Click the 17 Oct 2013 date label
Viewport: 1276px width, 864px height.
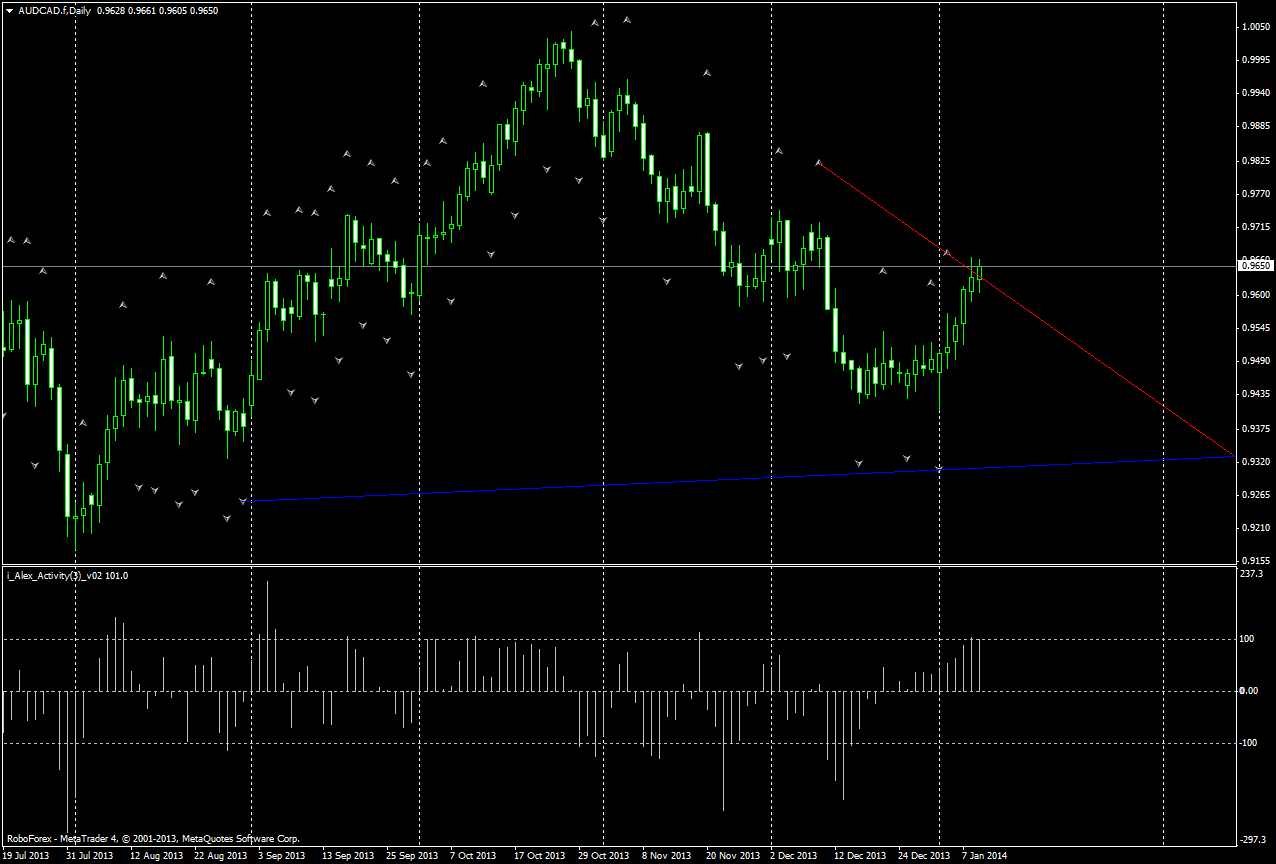(x=540, y=856)
